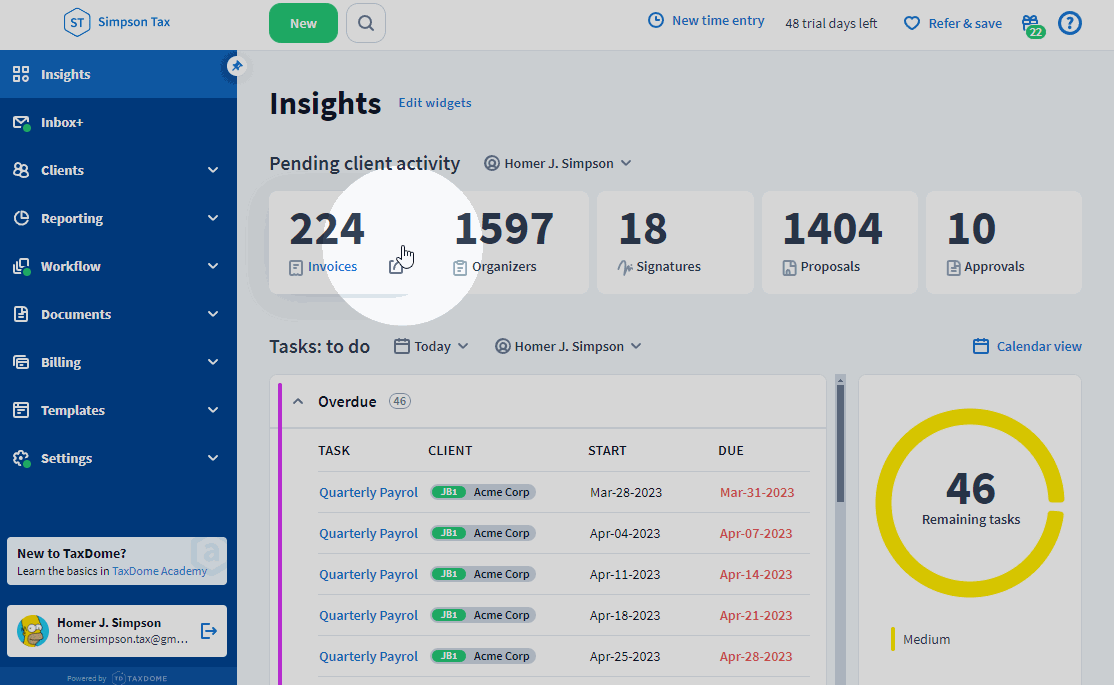Click Homer Simpson avatar picture
The image size is (1114, 685).
coord(33,631)
